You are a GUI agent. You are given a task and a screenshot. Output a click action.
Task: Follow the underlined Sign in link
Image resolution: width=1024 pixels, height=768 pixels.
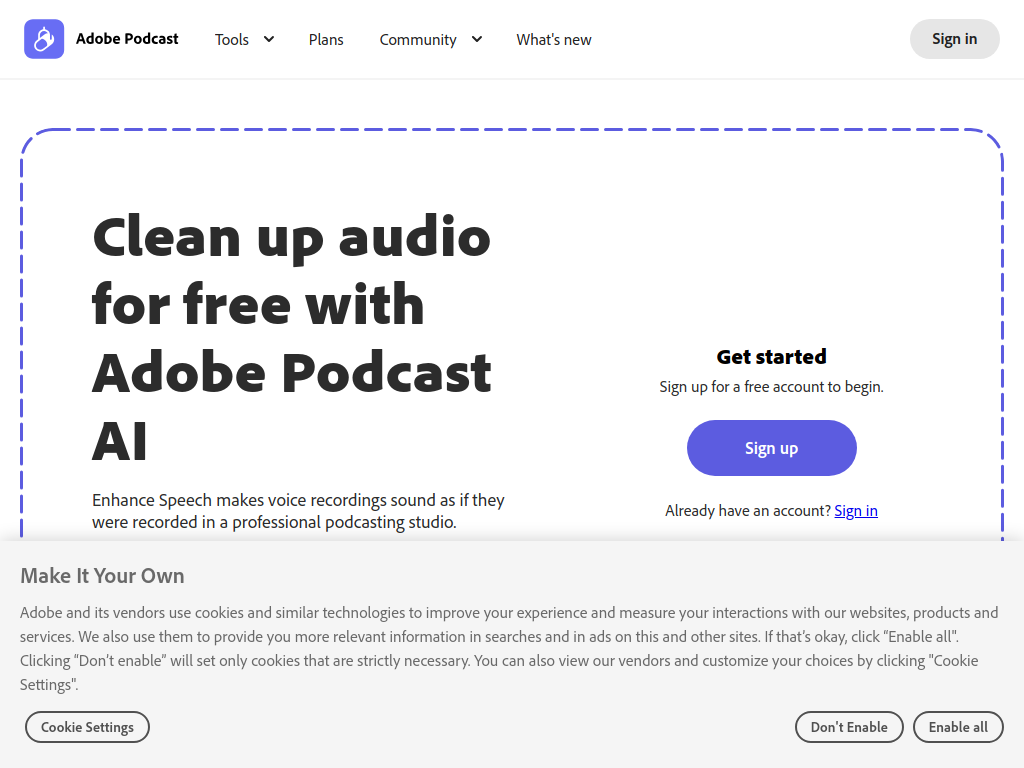coord(856,511)
